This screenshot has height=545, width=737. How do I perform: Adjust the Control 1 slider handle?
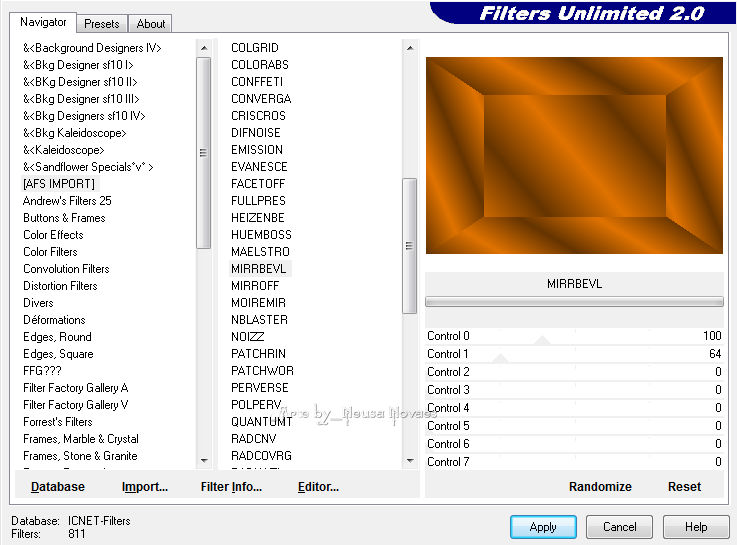pos(500,358)
